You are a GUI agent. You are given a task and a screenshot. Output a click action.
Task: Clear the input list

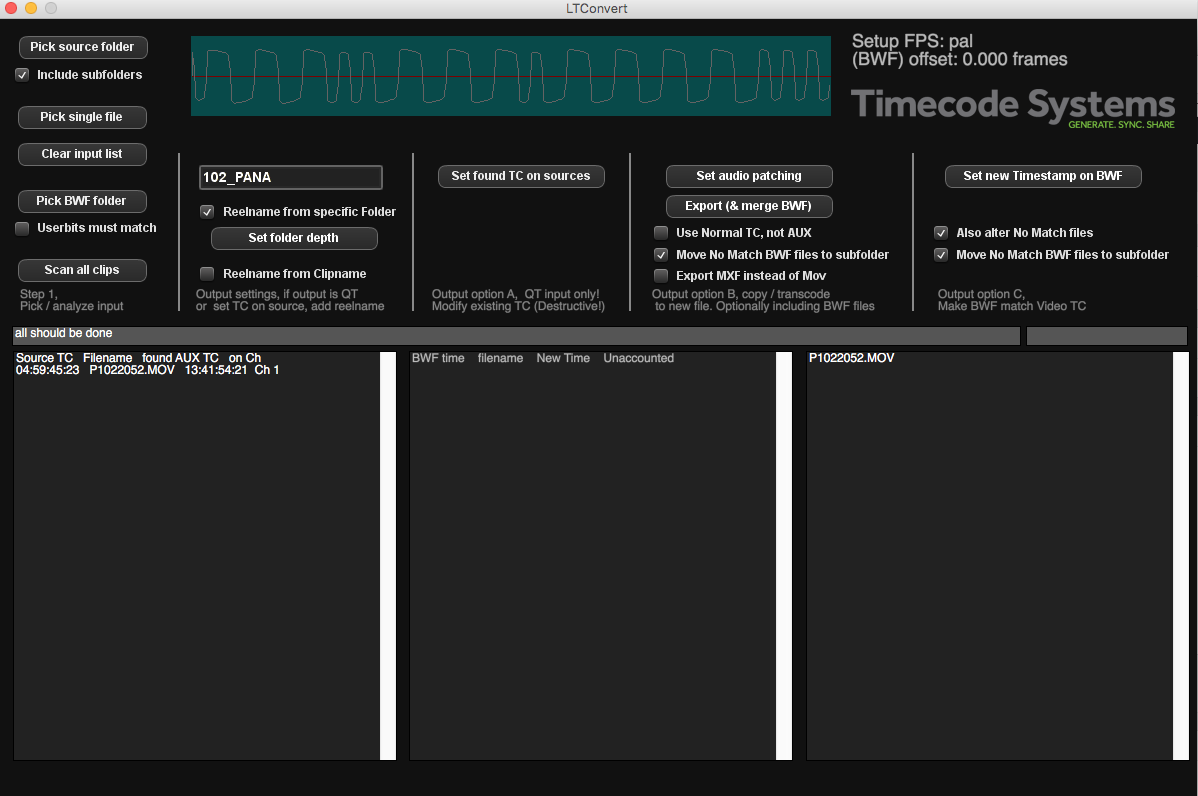(x=82, y=154)
